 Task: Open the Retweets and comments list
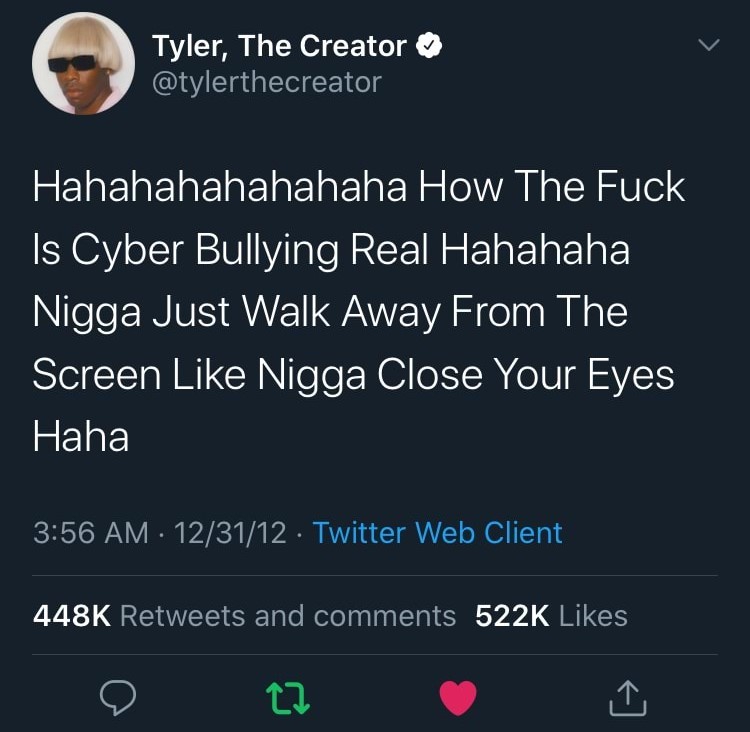(288, 615)
